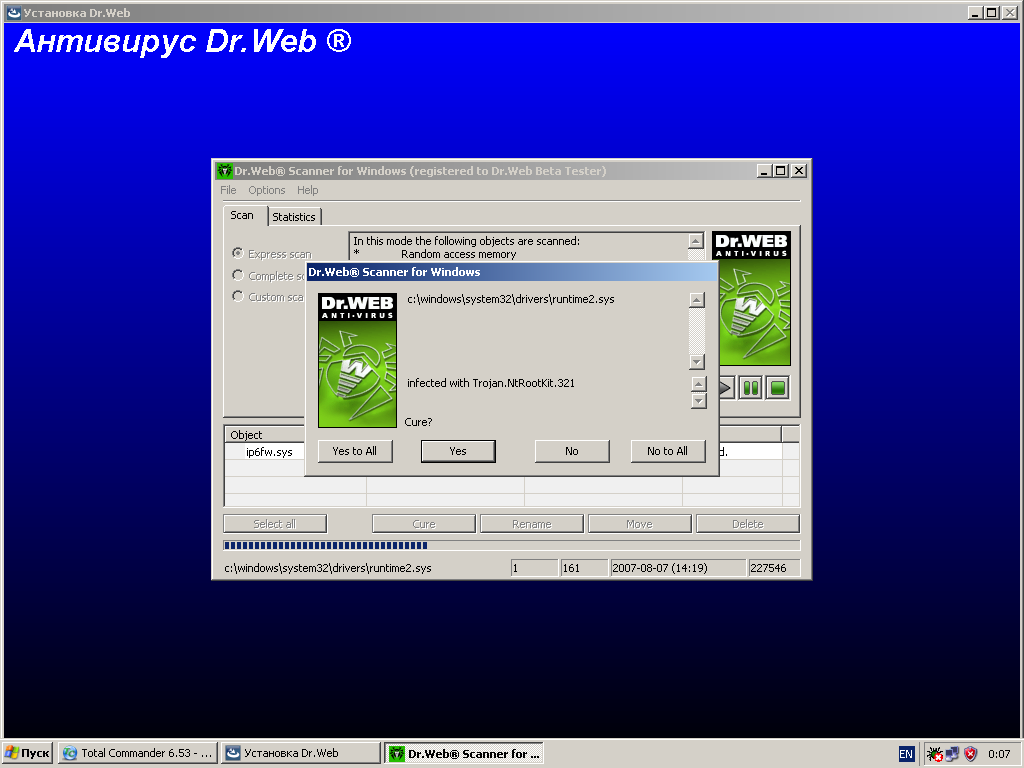
Task: Click the 227546 status bar value
Action: point(774,568)
